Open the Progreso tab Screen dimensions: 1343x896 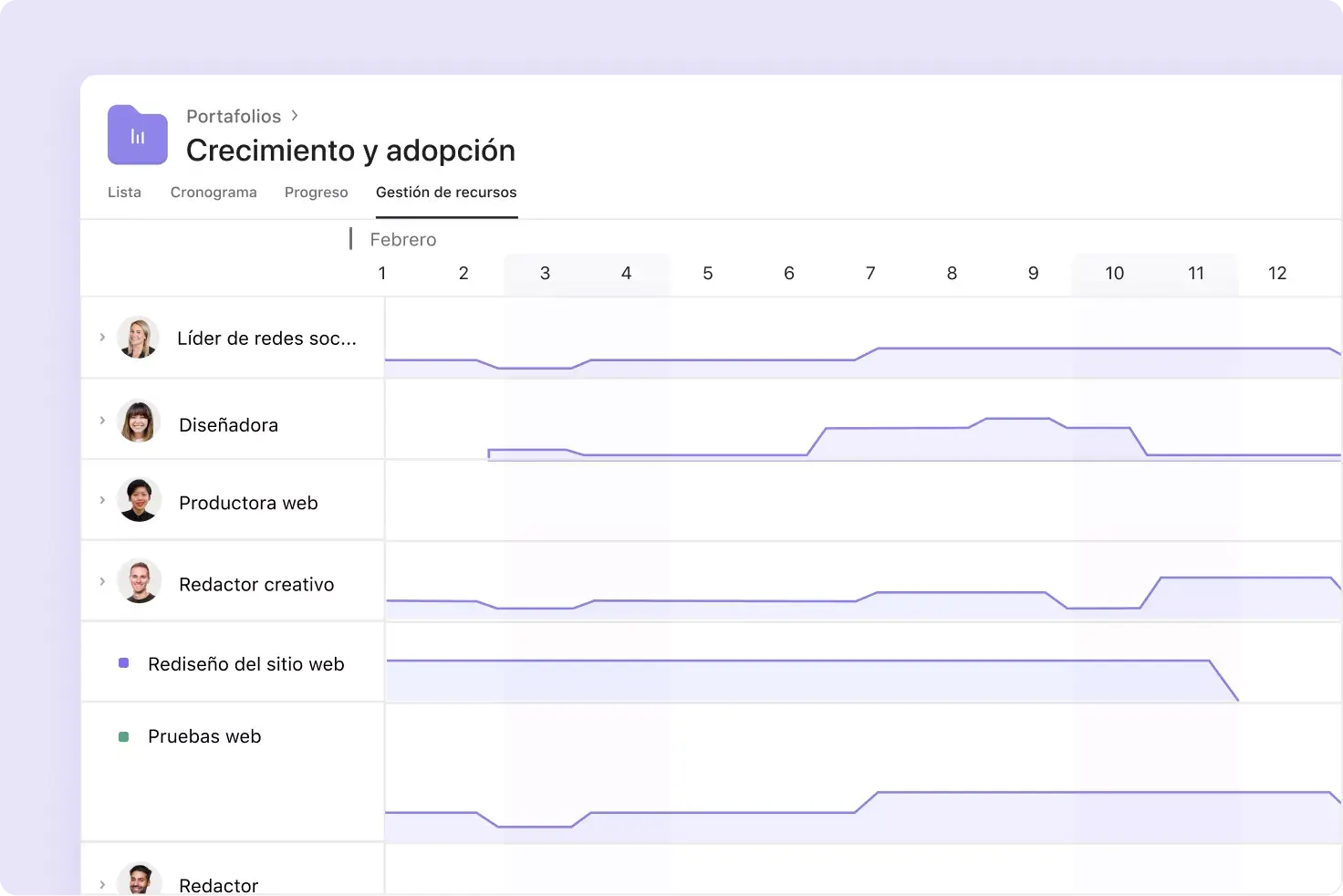pos(316,192)
